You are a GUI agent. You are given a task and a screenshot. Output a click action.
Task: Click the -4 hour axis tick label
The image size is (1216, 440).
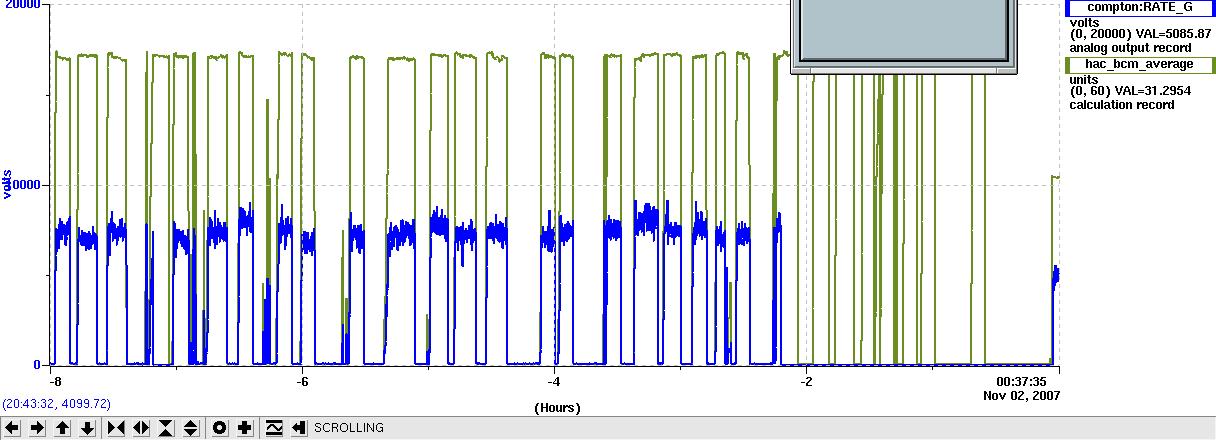coord(554,381)
